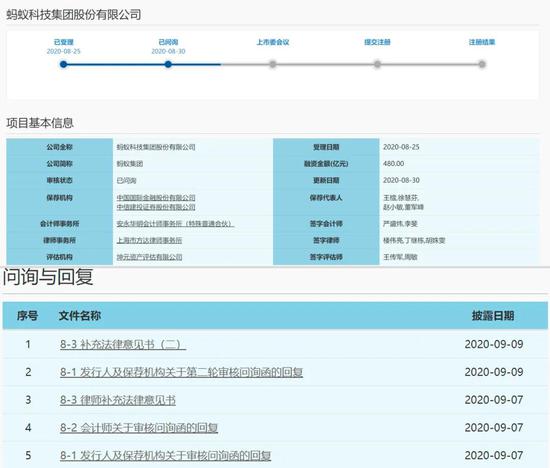Viewport: 550px width, 468px height.
Task: Open 8-1 发行人及保荐机构关于第二轮审核问询函的回复
Action: pyautogui.click(x=181, y=372)
